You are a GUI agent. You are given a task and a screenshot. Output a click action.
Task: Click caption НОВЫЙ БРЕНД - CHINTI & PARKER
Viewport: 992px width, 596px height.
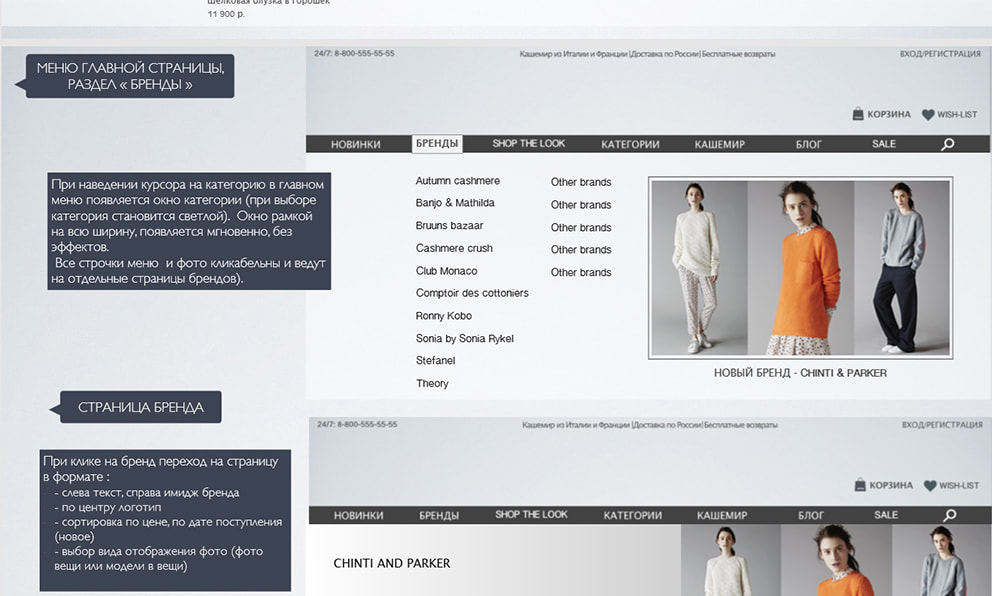[x=800, y=373]
